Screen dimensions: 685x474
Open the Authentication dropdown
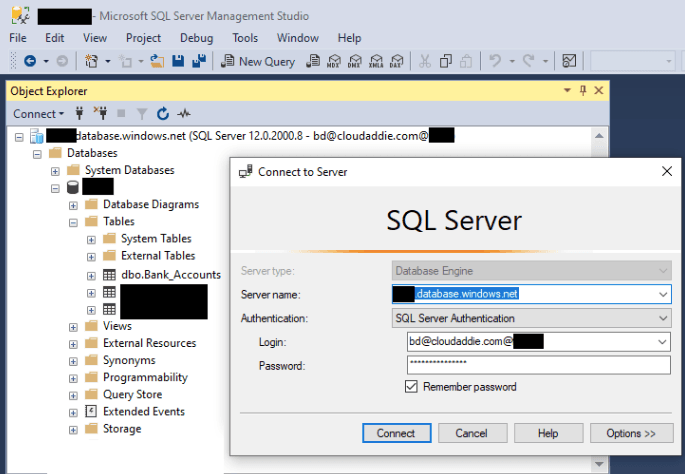coord(663,318)
